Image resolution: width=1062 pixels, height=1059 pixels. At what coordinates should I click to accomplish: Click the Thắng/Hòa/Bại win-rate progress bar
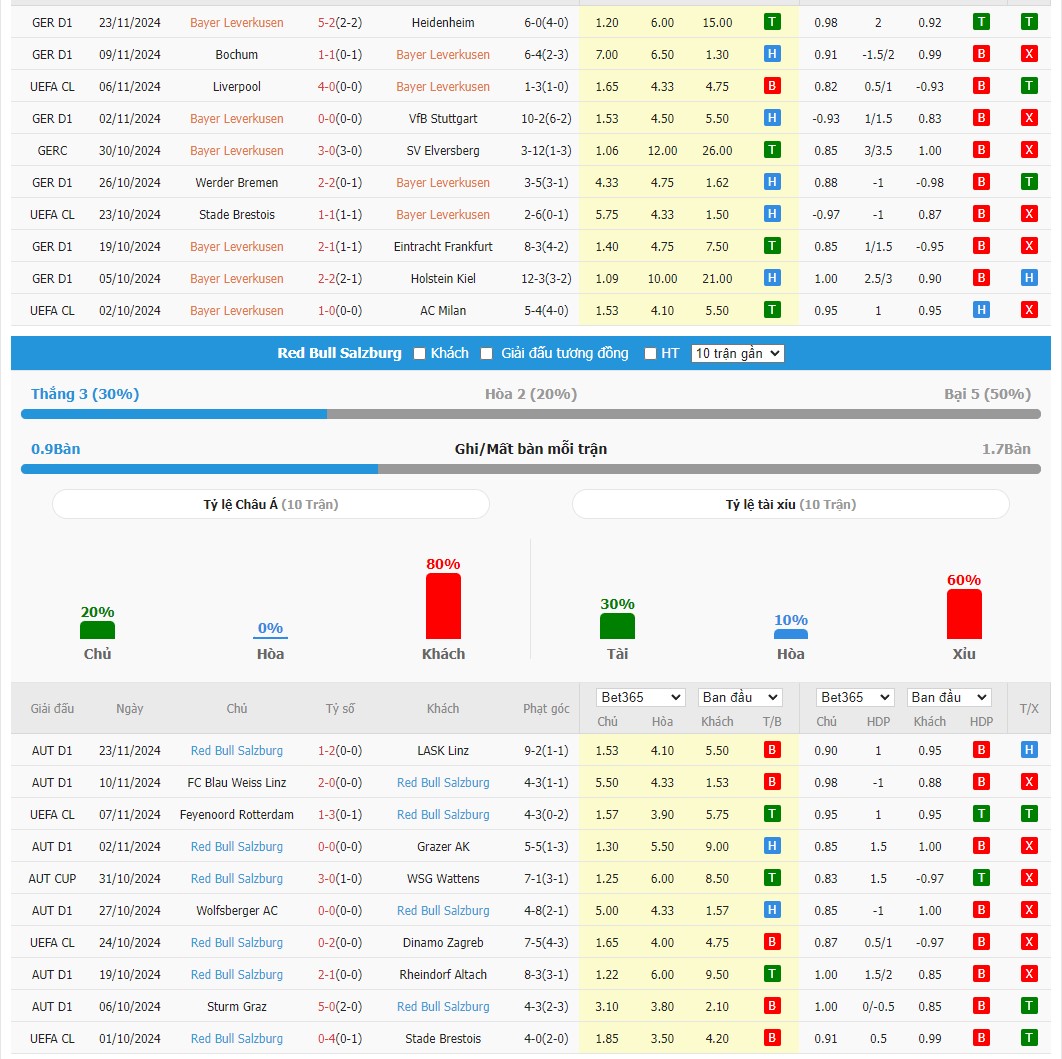coord(531,414)
